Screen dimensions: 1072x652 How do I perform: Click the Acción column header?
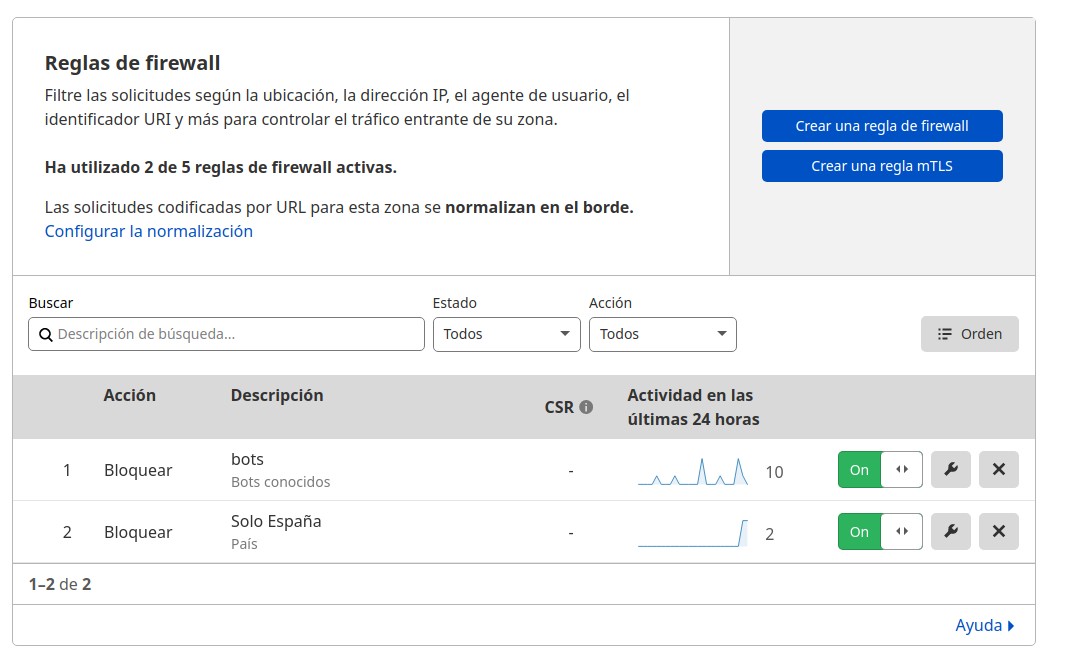tap(130, 395)
